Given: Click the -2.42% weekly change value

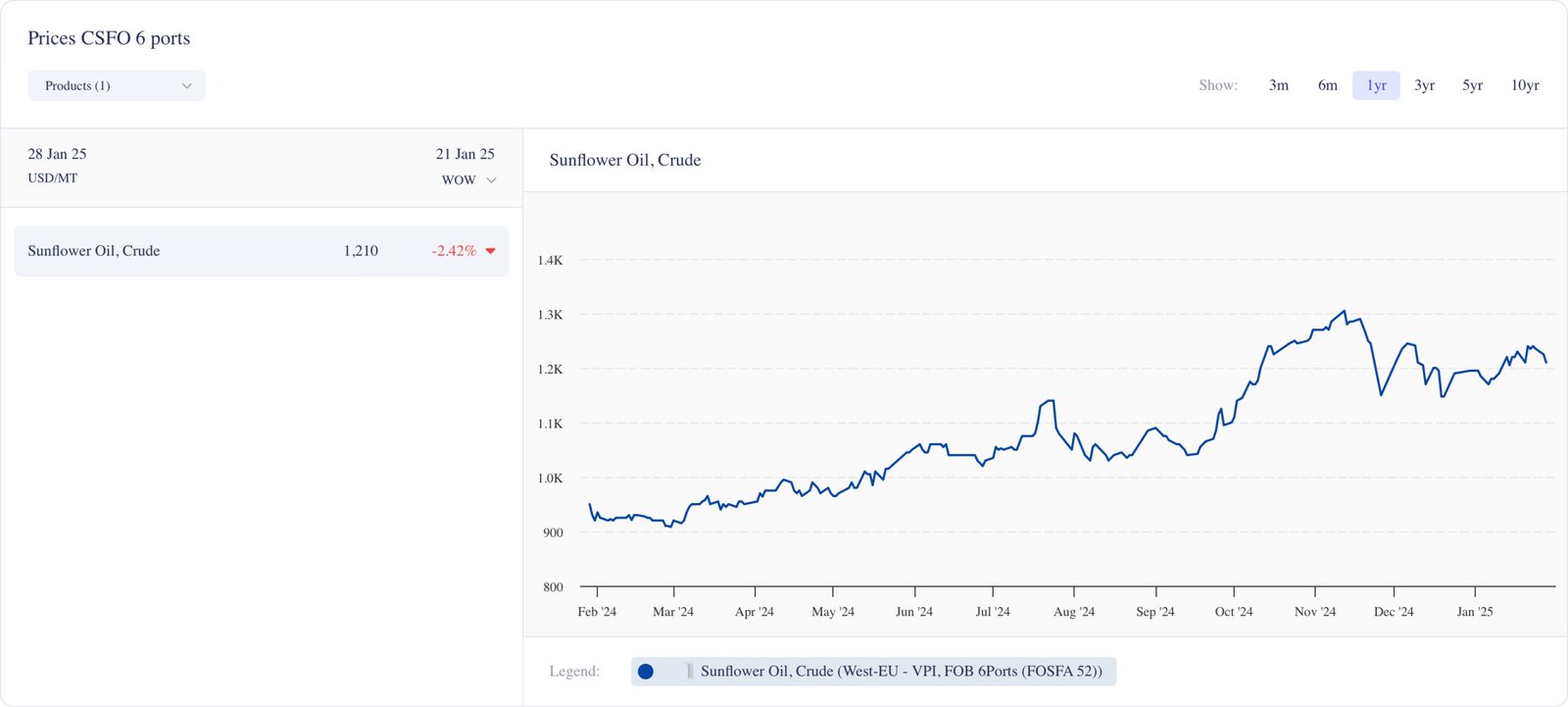Looking at the screenshot, I should click(x=454, y=251).
